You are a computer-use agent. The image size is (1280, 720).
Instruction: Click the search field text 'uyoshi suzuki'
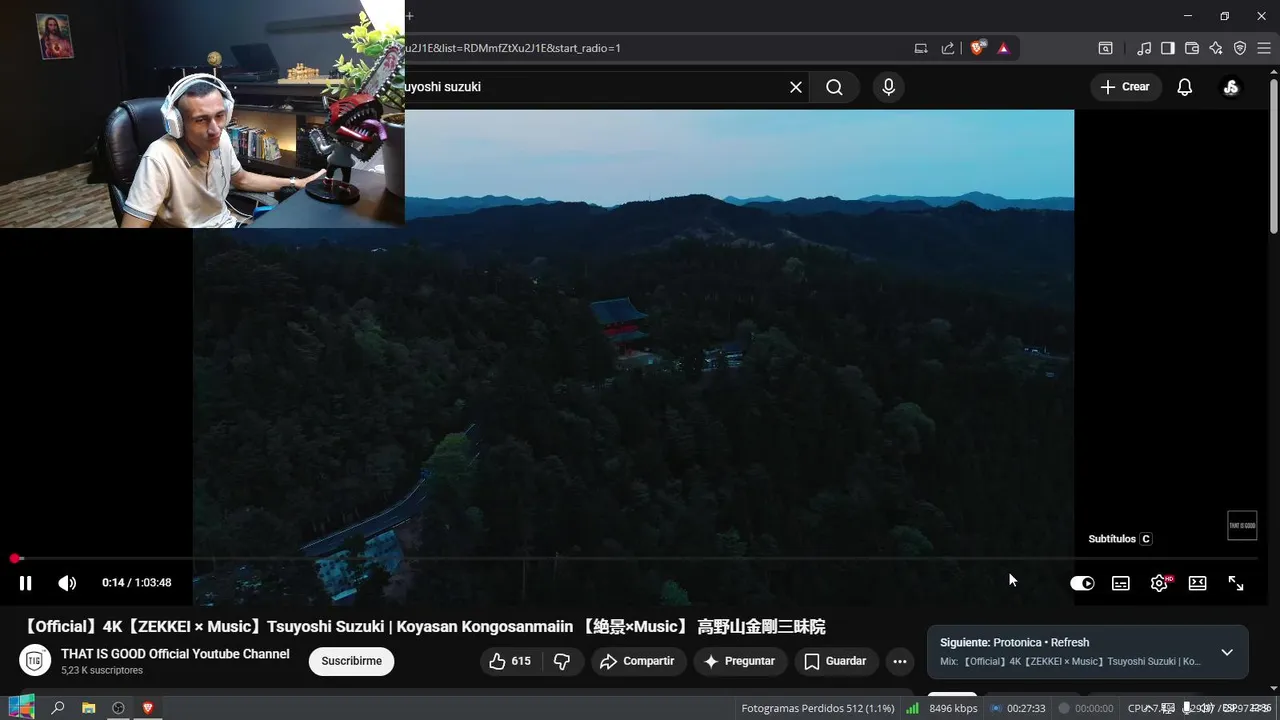point(443,87)
